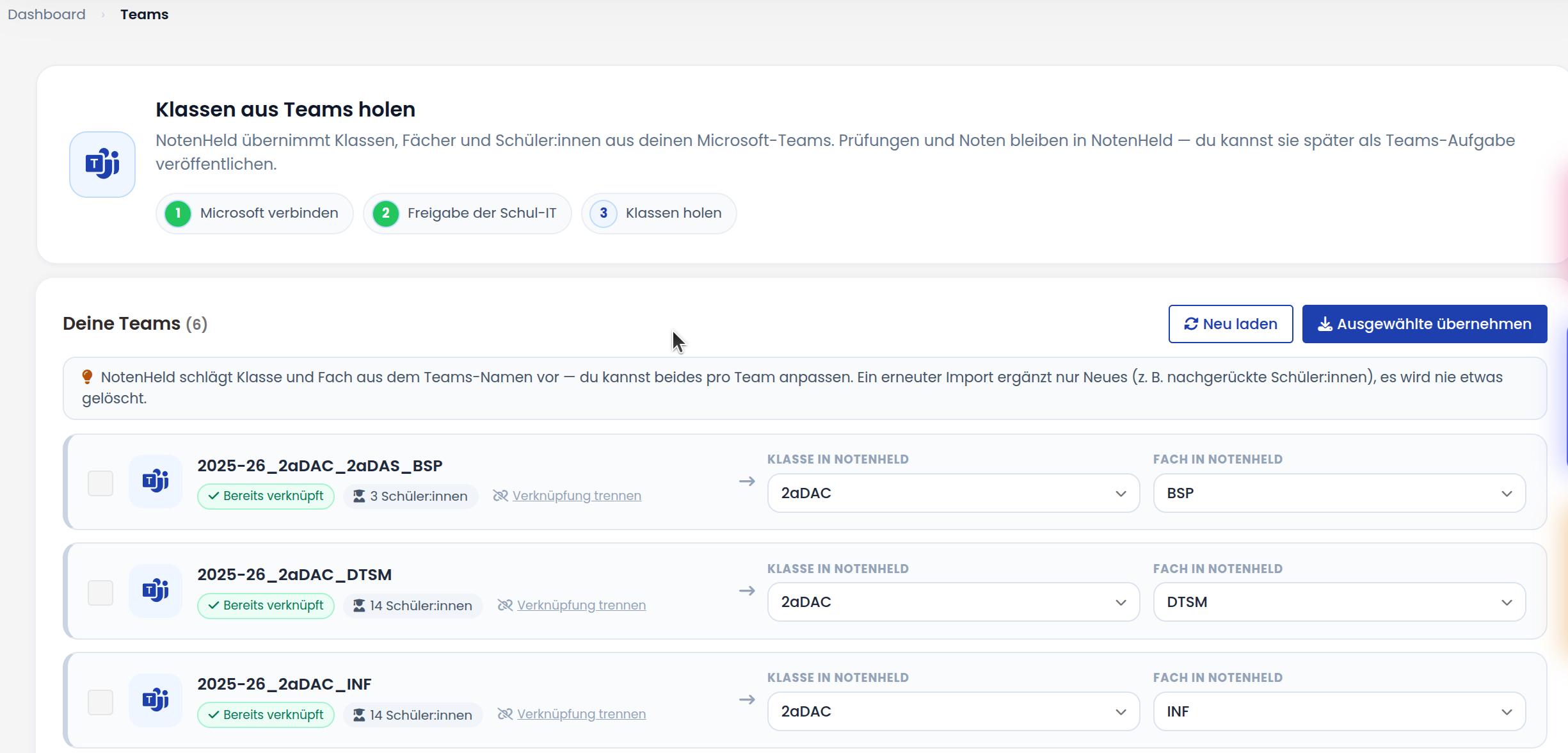Click Teams icon of 2025-26_2aDAC_2aDAS_BSP row
Screen dimensions: 1568x753
156,481
